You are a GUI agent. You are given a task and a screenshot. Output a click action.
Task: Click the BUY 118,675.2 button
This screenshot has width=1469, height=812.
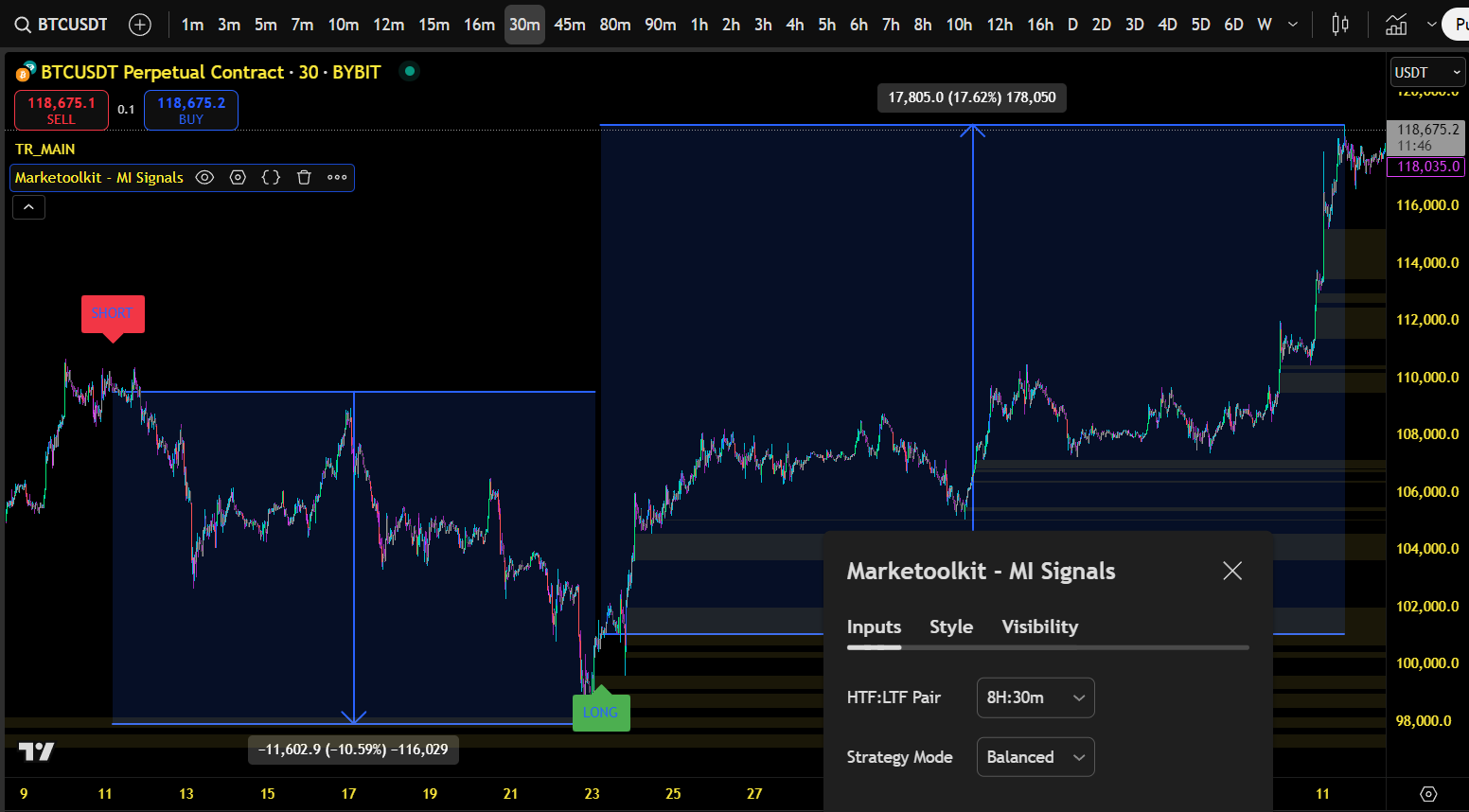click(x=190, y=110)
